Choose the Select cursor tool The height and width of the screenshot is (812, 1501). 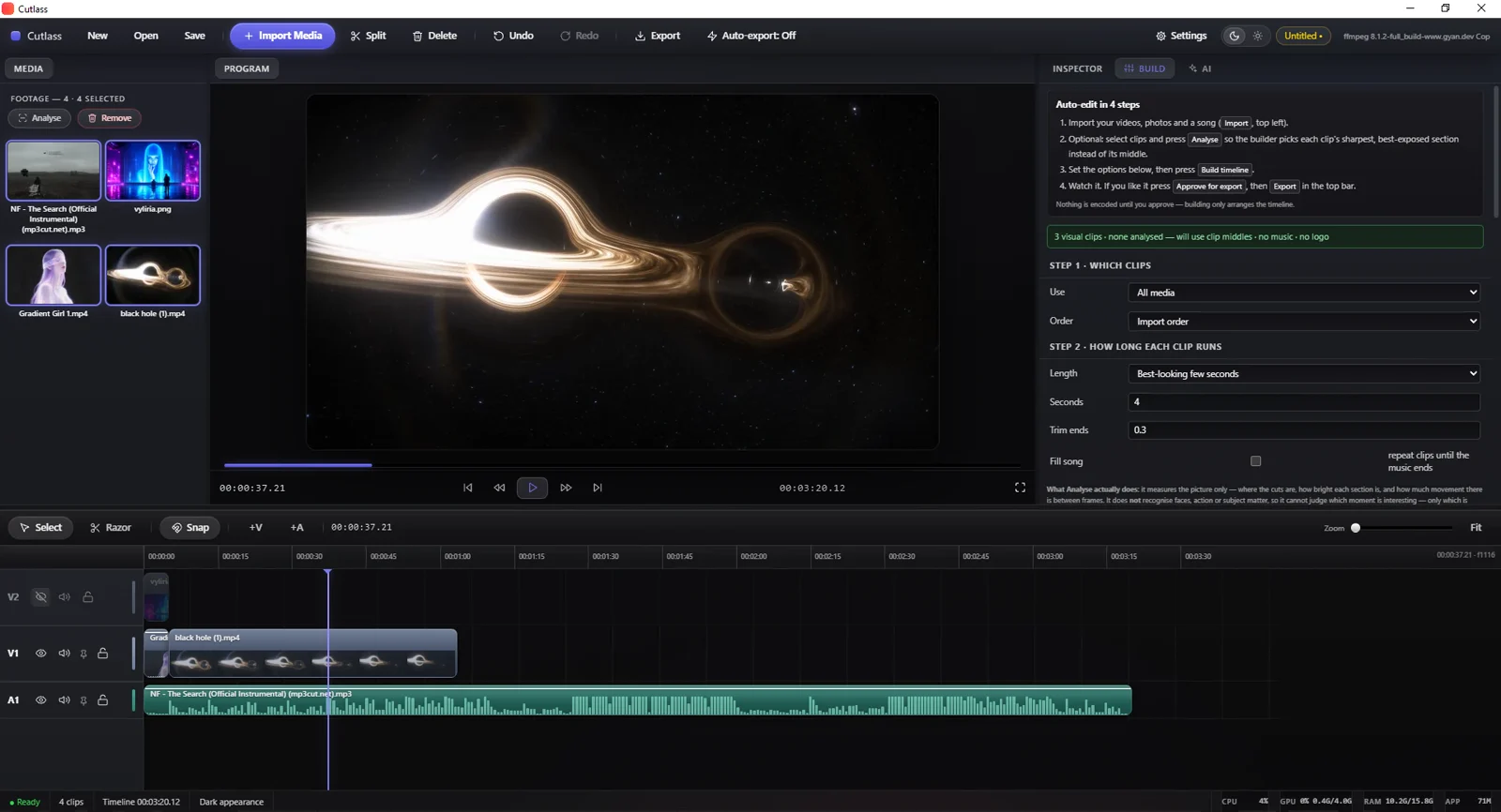[40, 528]
